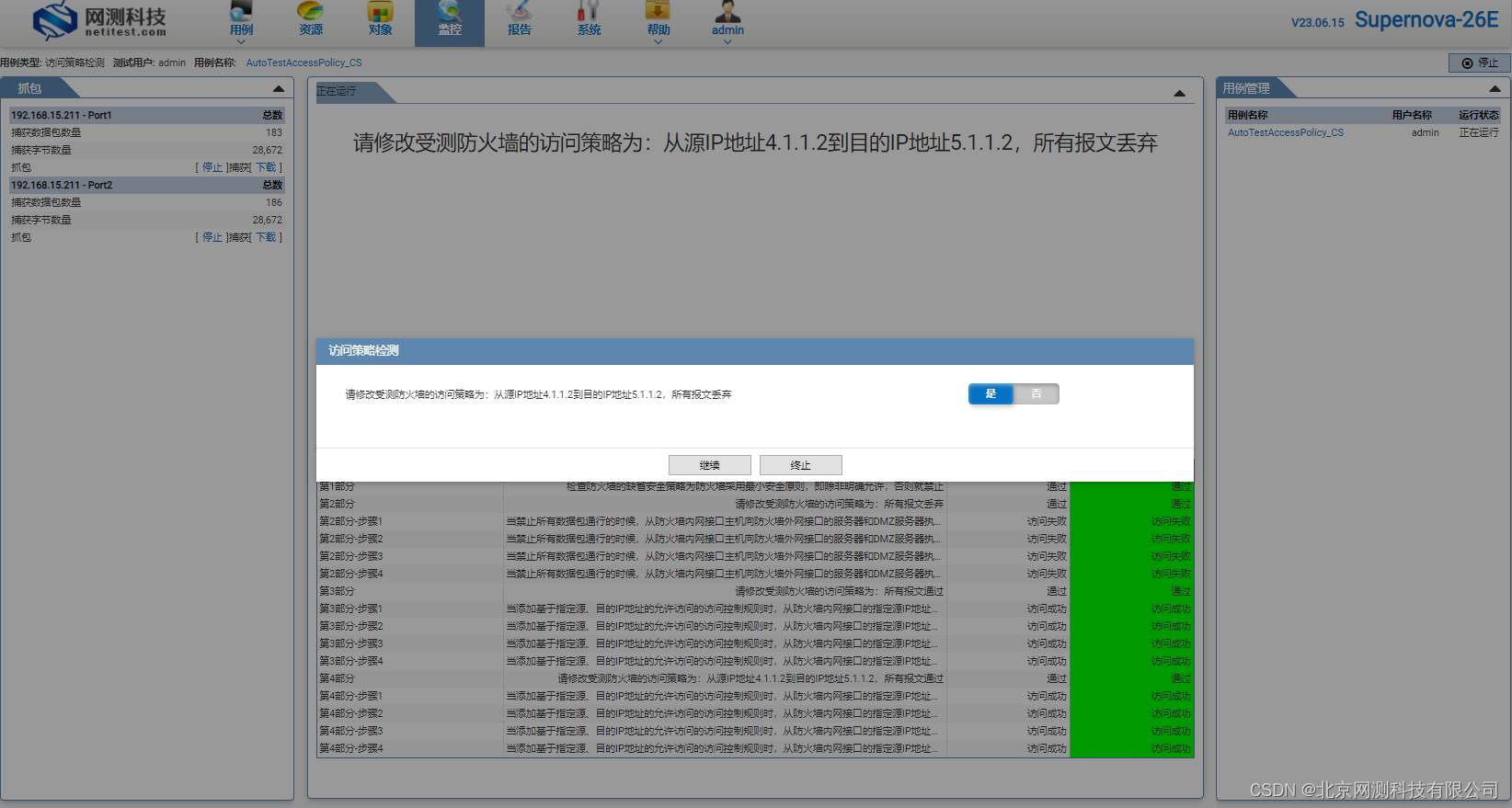Click the 终止 terminate button
Image resolution: width=1512 pixels, height=808 pixels.
[801, 465]
